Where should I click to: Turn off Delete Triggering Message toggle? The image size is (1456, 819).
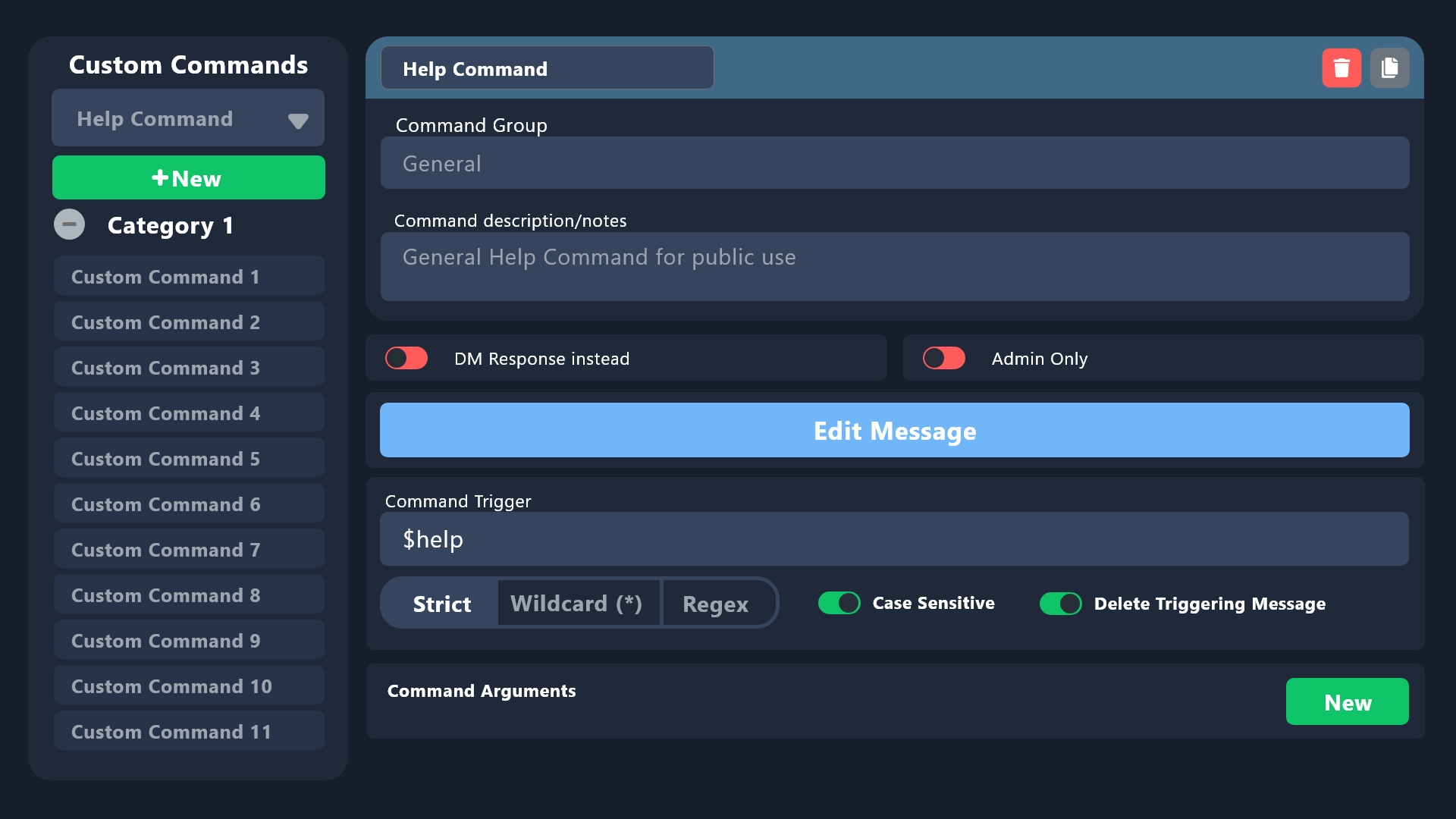tap(1060, 604)
